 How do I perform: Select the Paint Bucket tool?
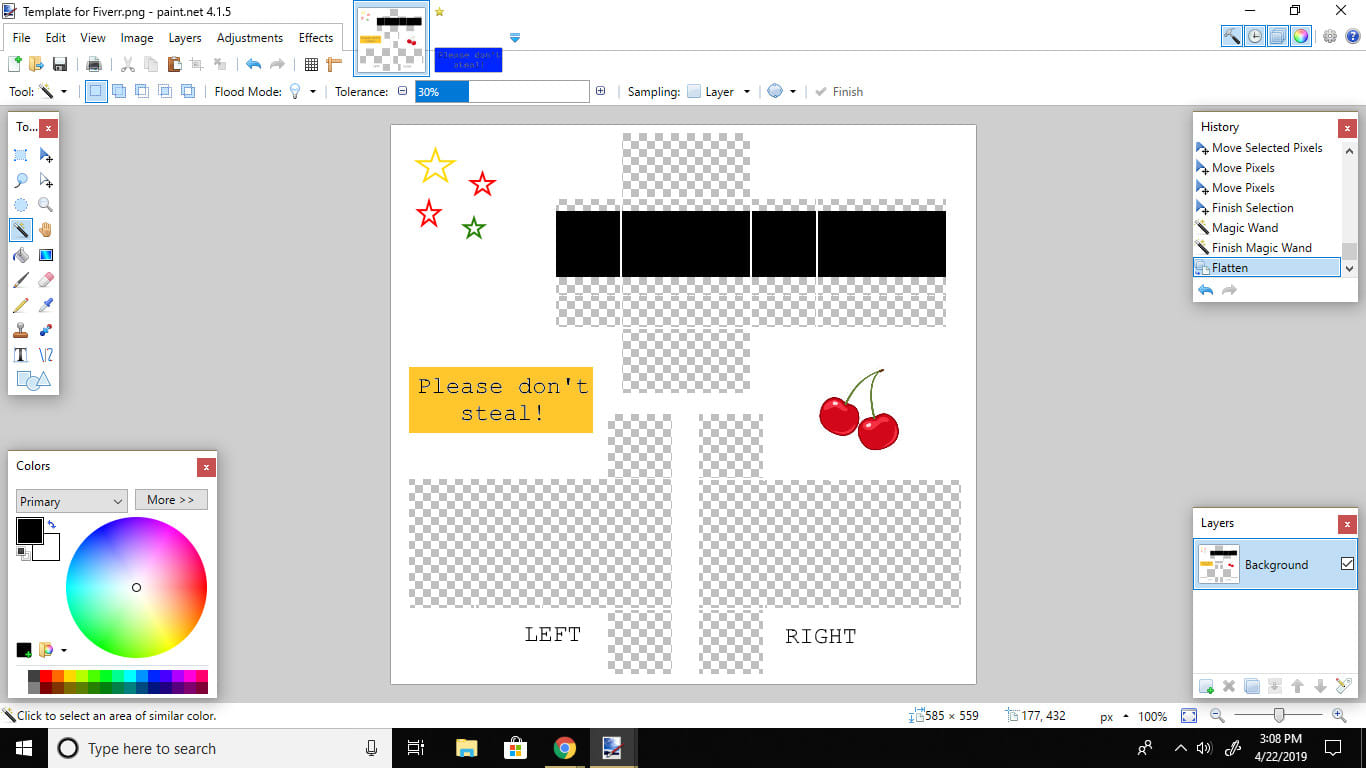click(20, 255)
